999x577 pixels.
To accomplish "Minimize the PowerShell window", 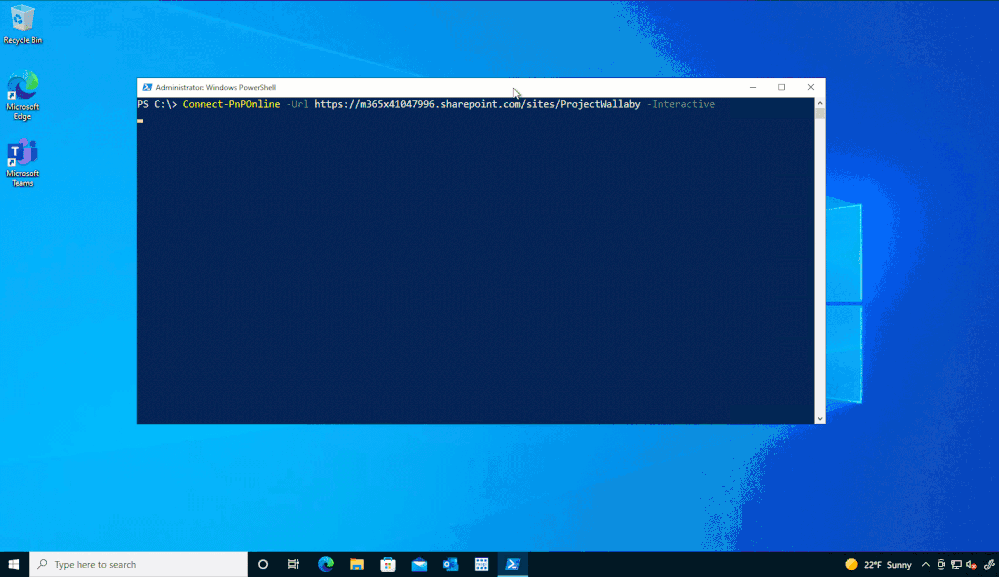I will coord(753,87).
